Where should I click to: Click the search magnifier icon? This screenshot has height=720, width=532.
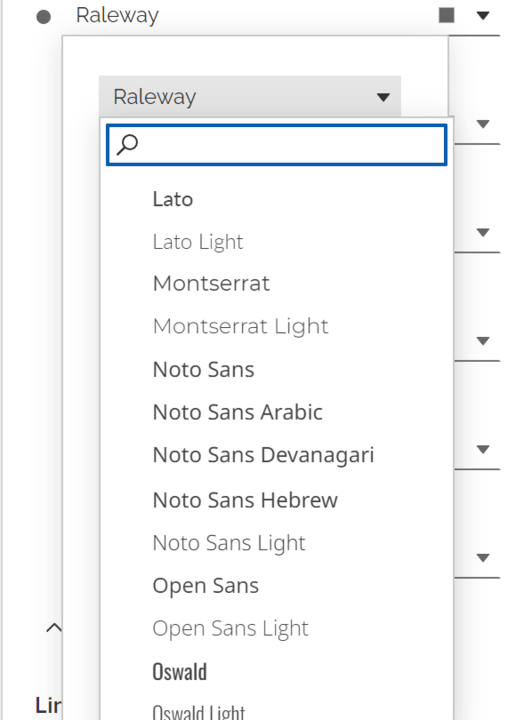pyautogui.click(x=127, y=145)
